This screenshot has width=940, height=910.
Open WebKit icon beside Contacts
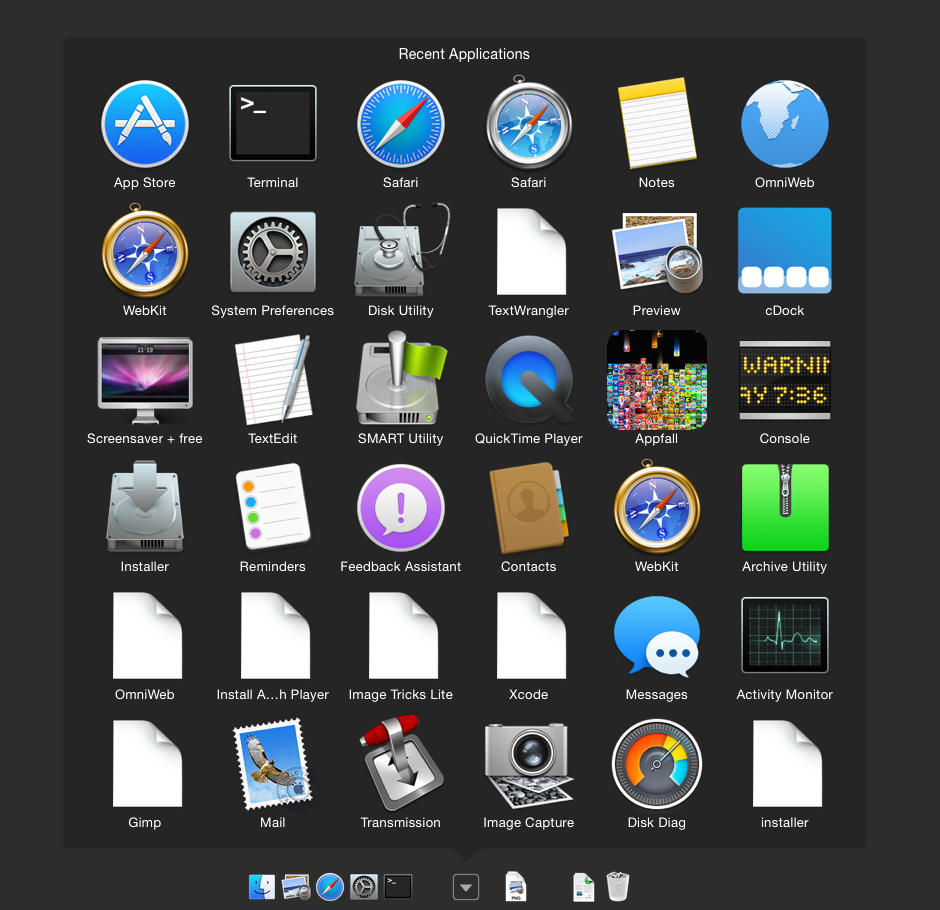(657, 507)
